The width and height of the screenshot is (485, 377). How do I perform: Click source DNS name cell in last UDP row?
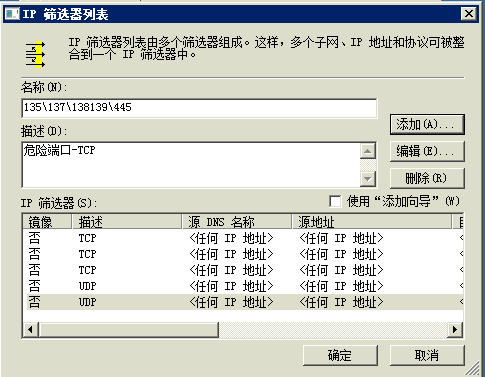pyautogui.click(x=231, y=302)
